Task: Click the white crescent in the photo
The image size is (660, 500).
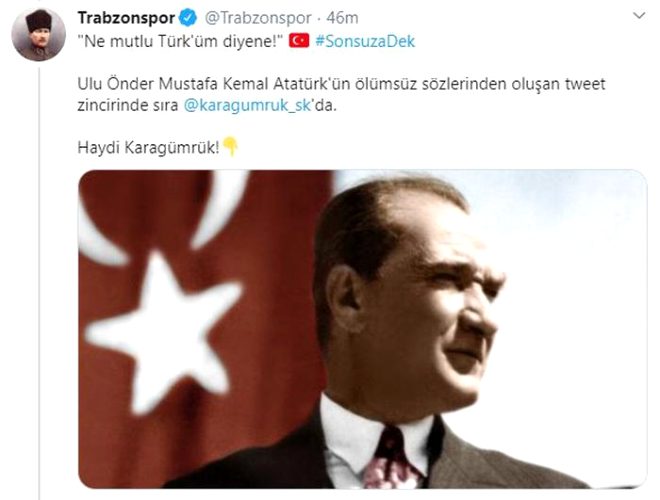Action: [x=160, y=217]
